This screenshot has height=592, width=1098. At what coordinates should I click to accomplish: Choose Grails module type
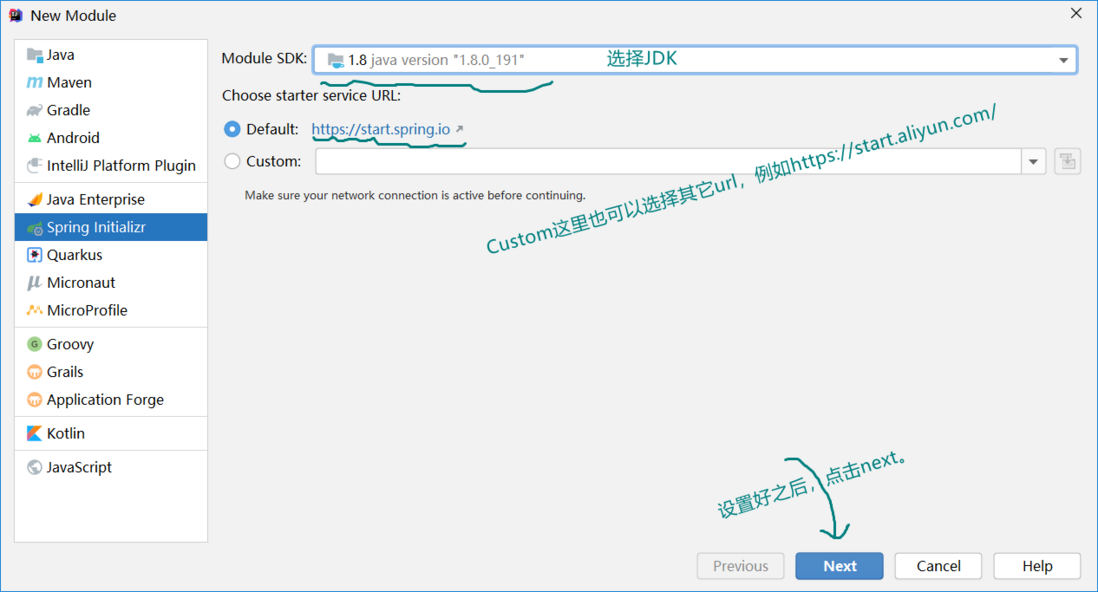(111, 372)
